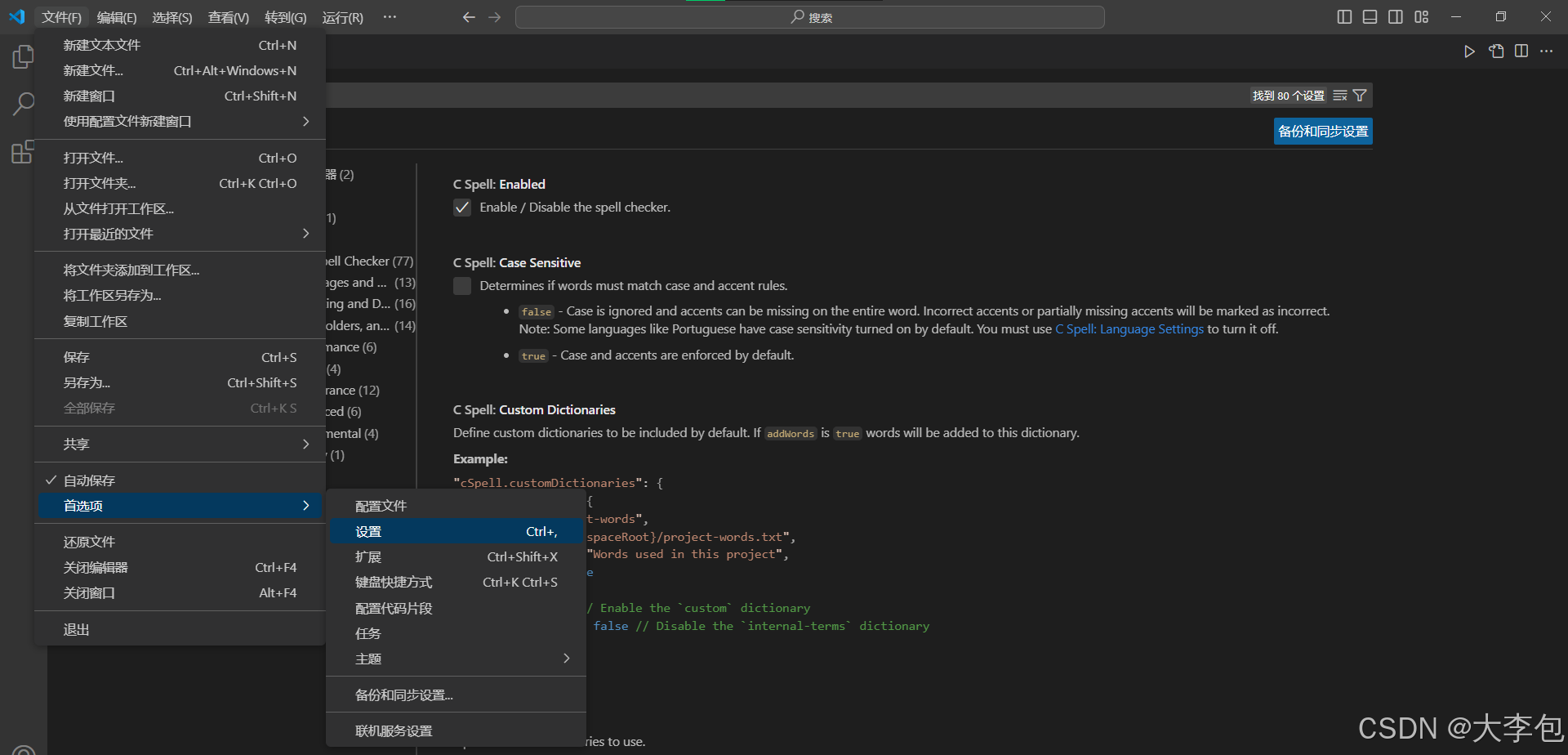Enable the Case Sensitive checkbox
Screen dimensions: 1568x755
(462, 285)
